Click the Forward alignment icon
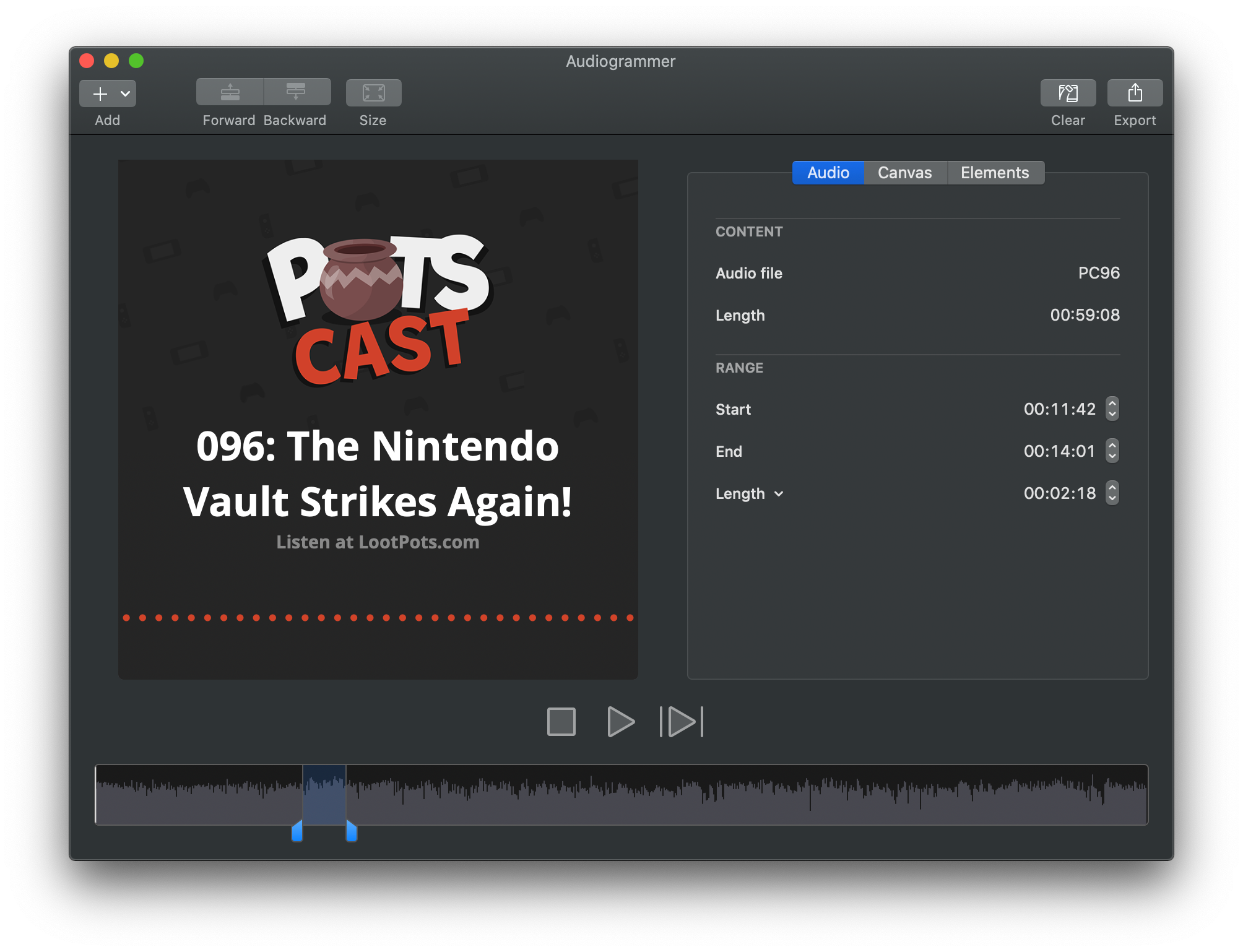This screenshot has width=1243, height=952. pos(228,92)
